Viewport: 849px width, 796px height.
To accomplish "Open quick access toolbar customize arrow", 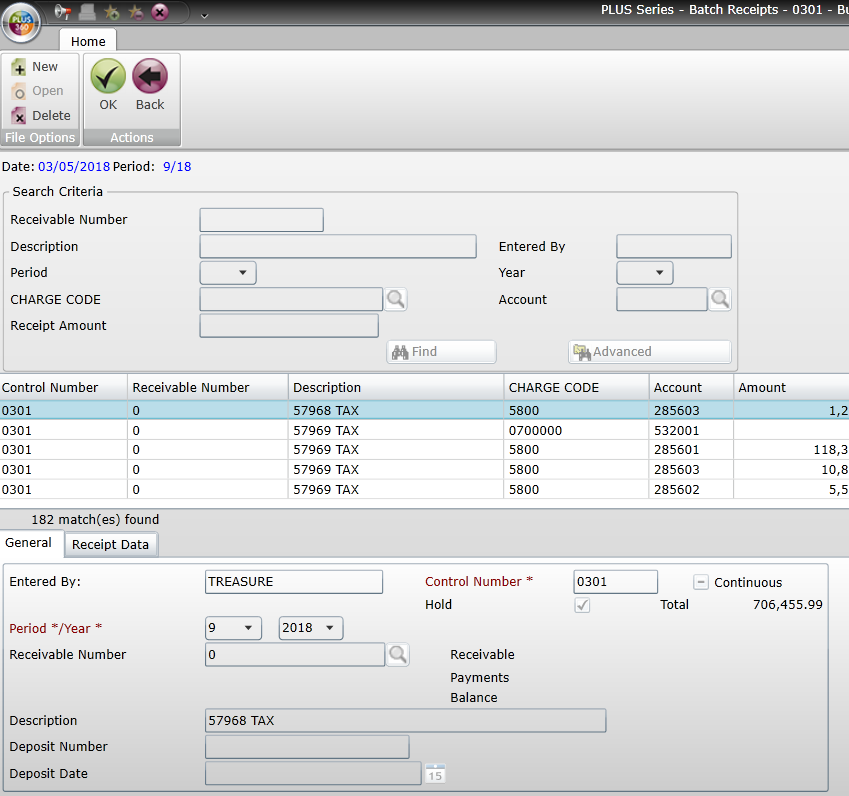I will tap(204, 15).
